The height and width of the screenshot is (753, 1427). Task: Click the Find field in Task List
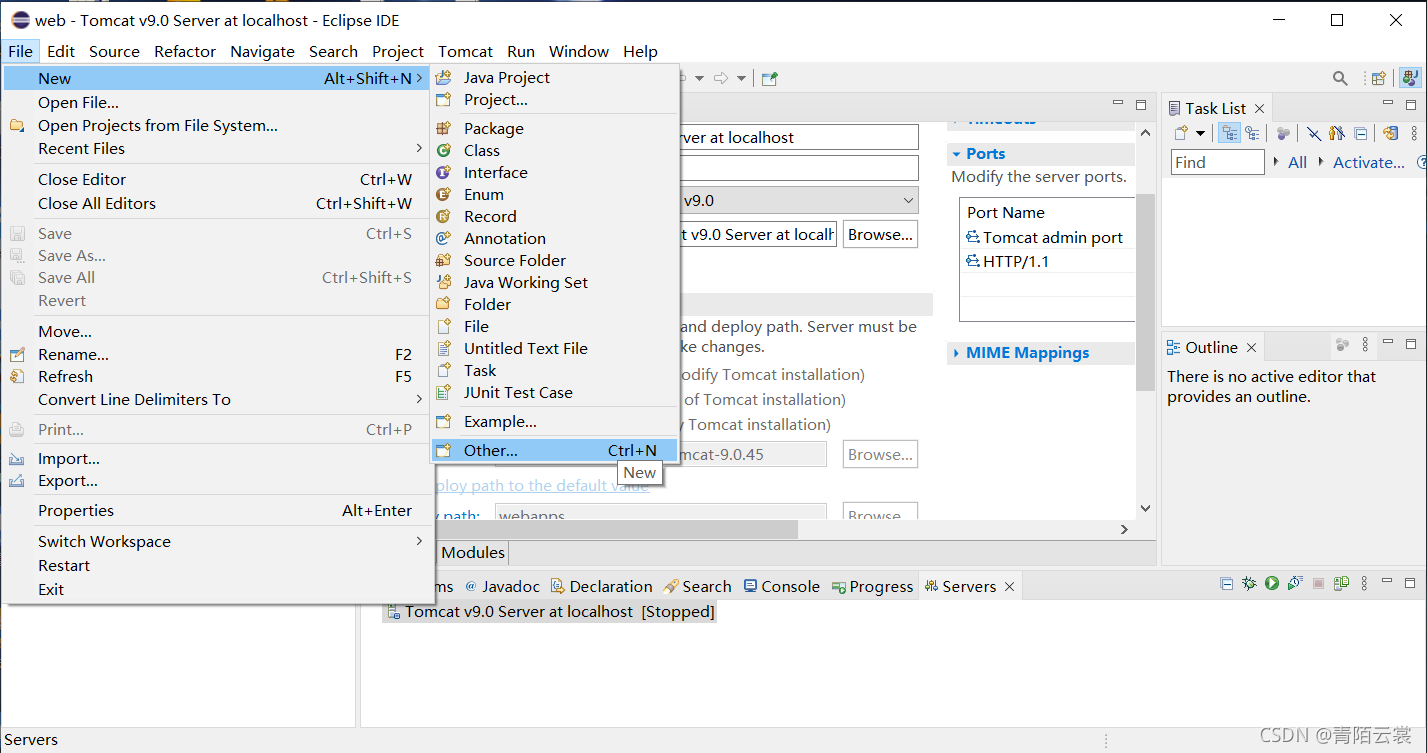[1218, 162]
